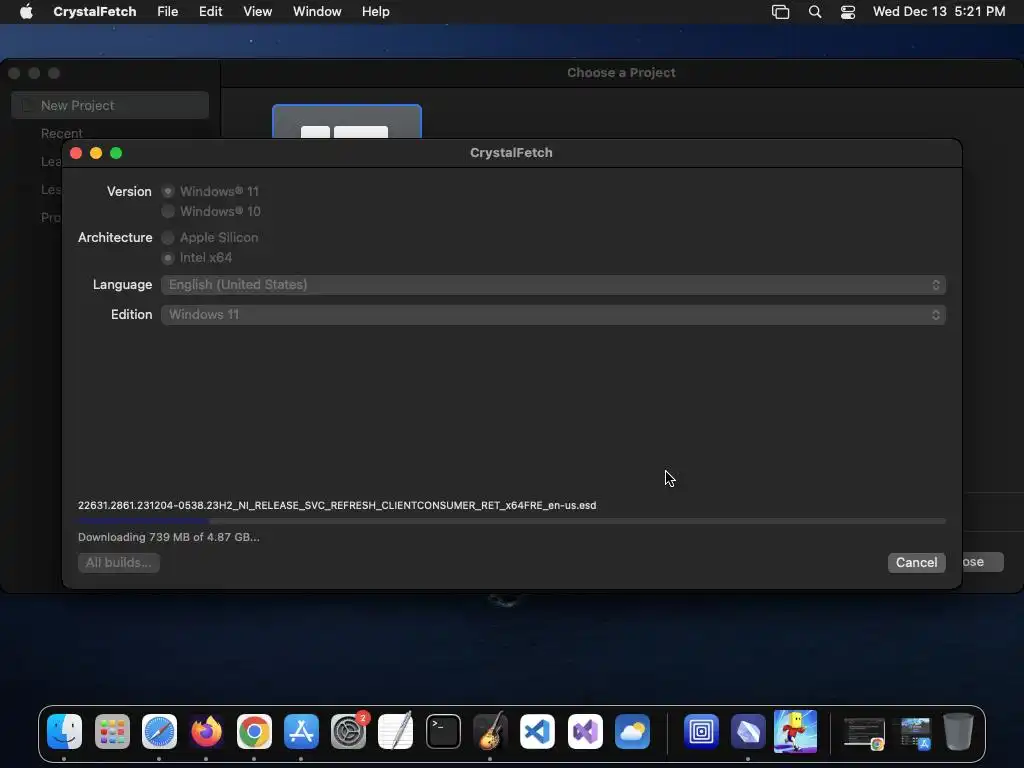The image size is (1024, 768).
Task: Select Recent in the background window sidebar
Action: [61, 133]
